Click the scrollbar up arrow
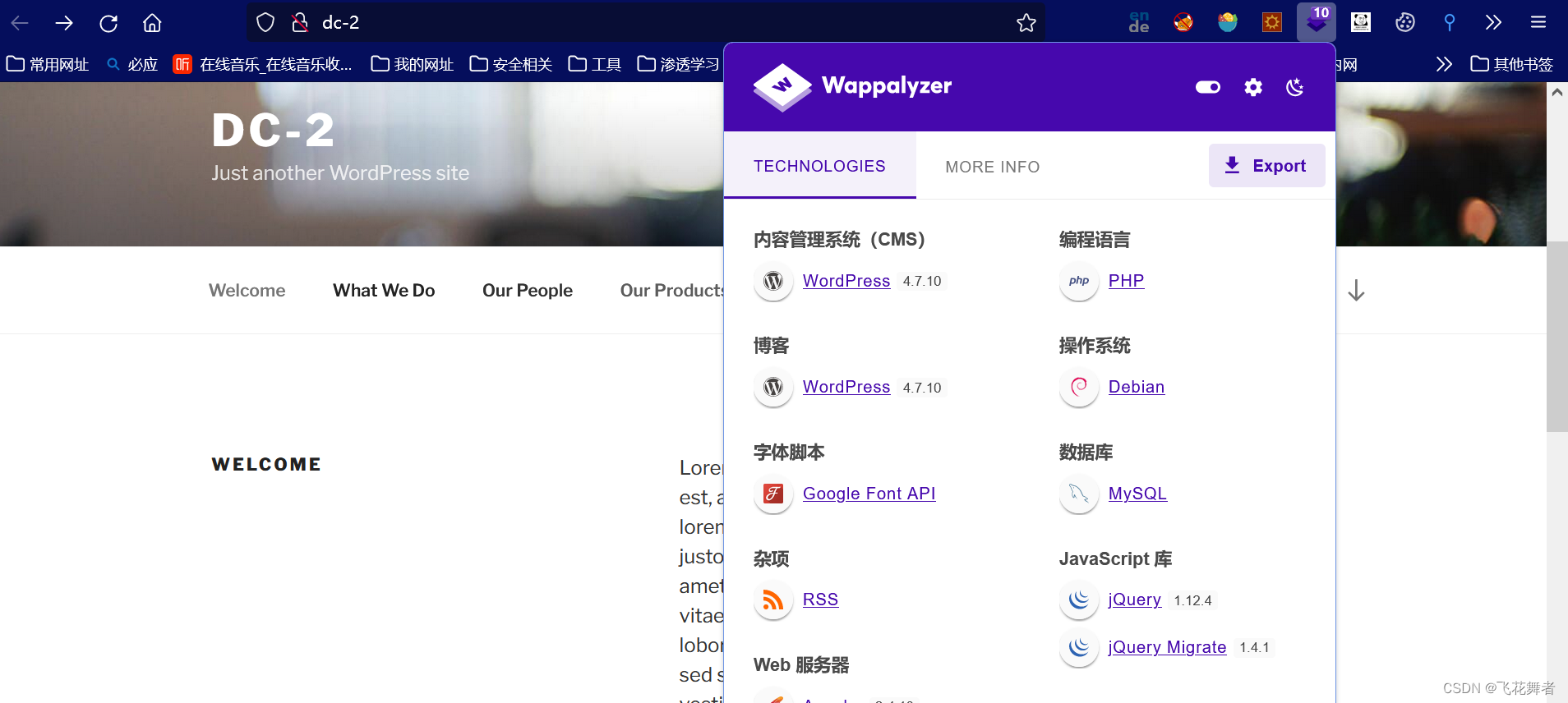The width and height of the screenshot is (1568, 703). tap(1557, 92)
